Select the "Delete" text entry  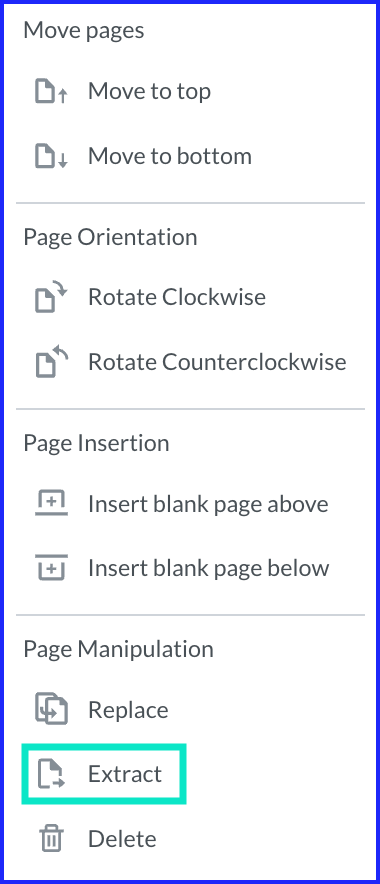pyautogui.click(x=122, y=839)
